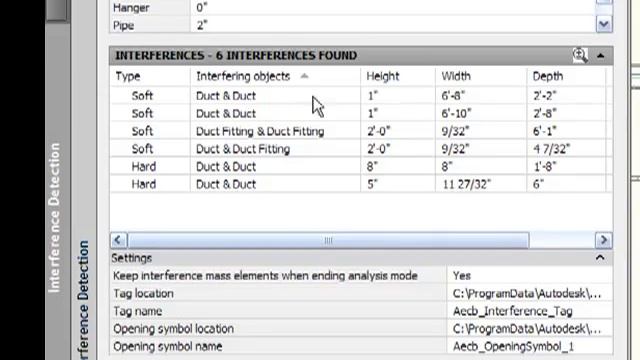Click the zoom-to-interference magnifier icon
This screenshot has height=360, width=640.
[x=580, y=56]
